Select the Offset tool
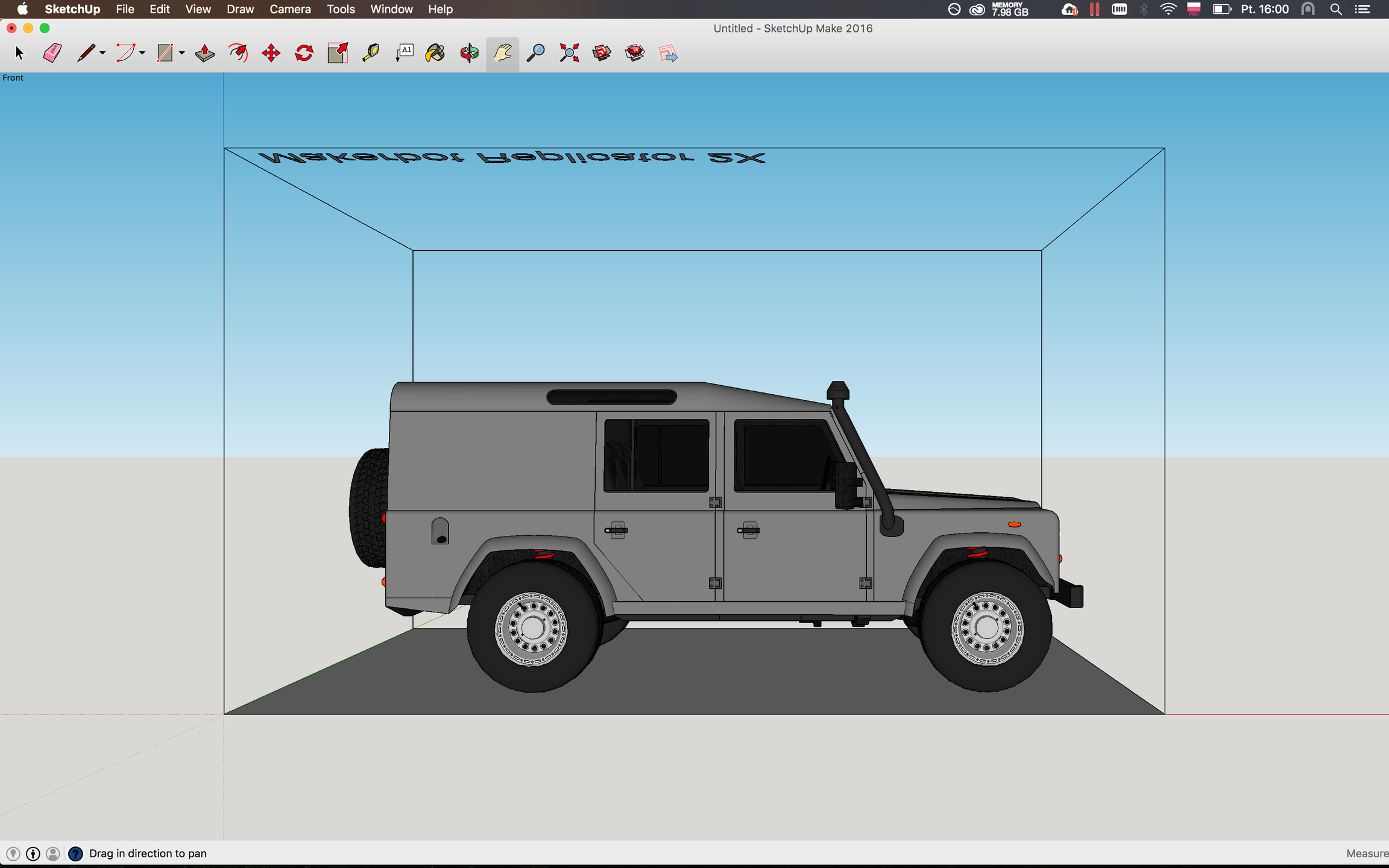The height and width of the screenshot is (868, 1389). tap(238, 54)
